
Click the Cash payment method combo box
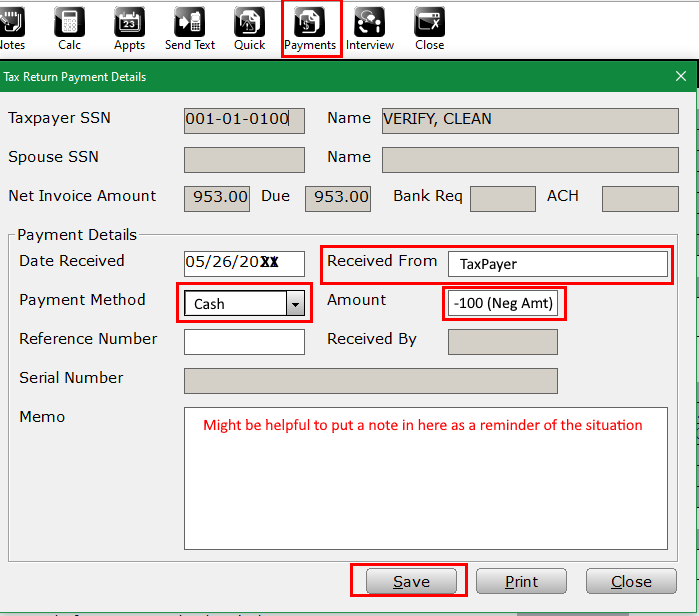(x=235, y=304)
